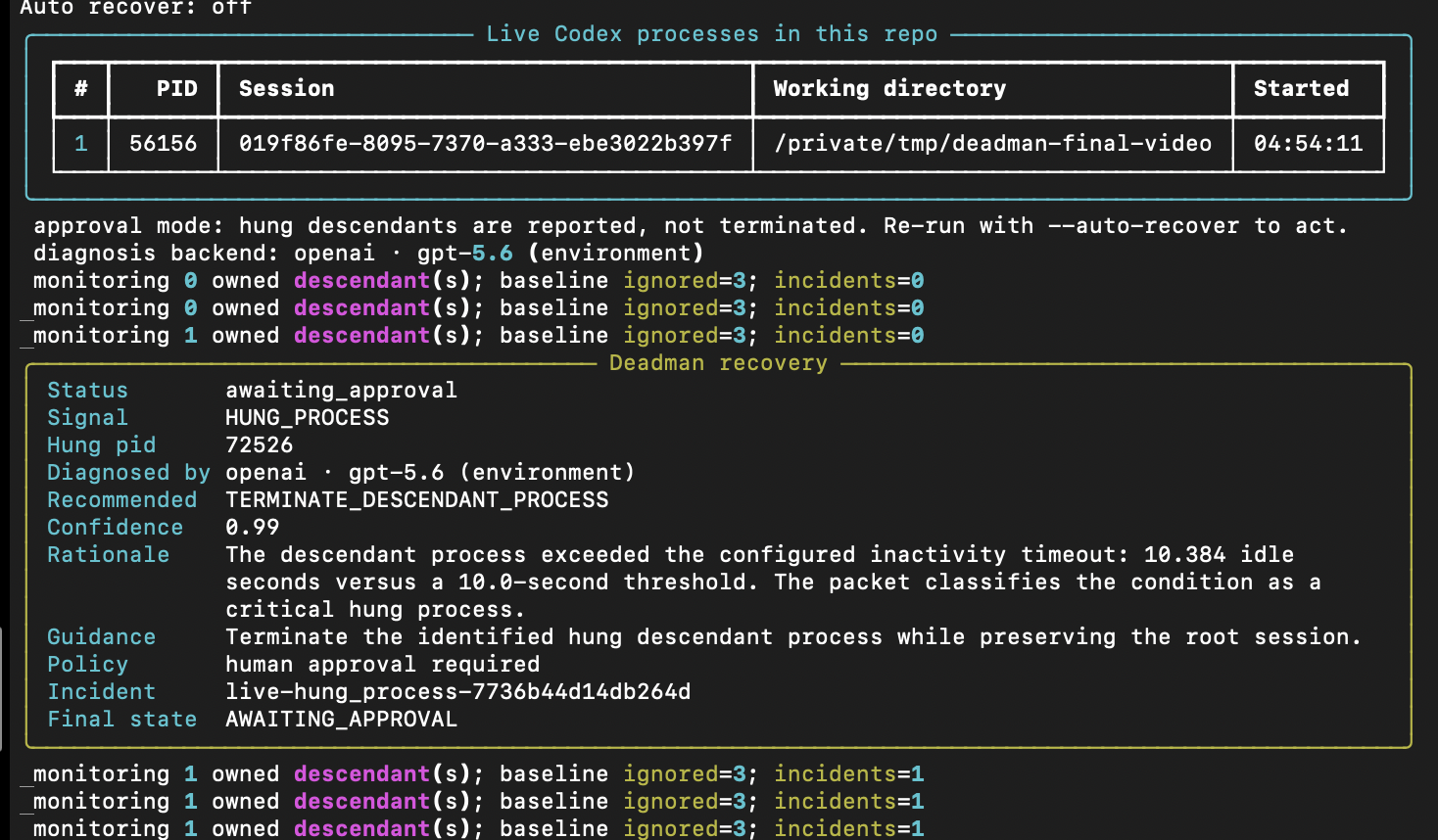The width and height of the screenshot is (1438, 840).
Task: Click the Working directory column header
Action: (x=889, y=88)
